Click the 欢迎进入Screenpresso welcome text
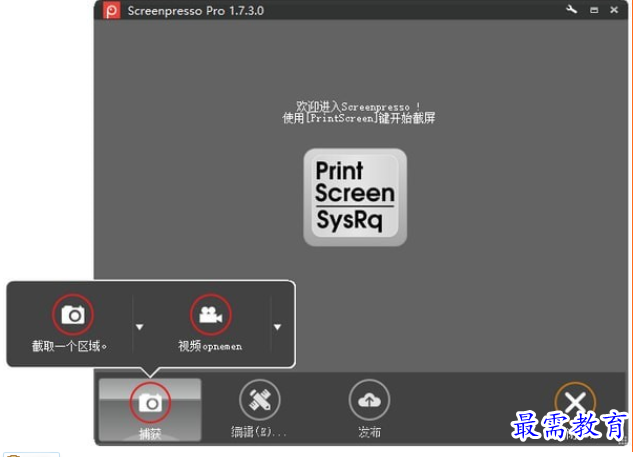The image size is (635, 457). coord(358,107)
